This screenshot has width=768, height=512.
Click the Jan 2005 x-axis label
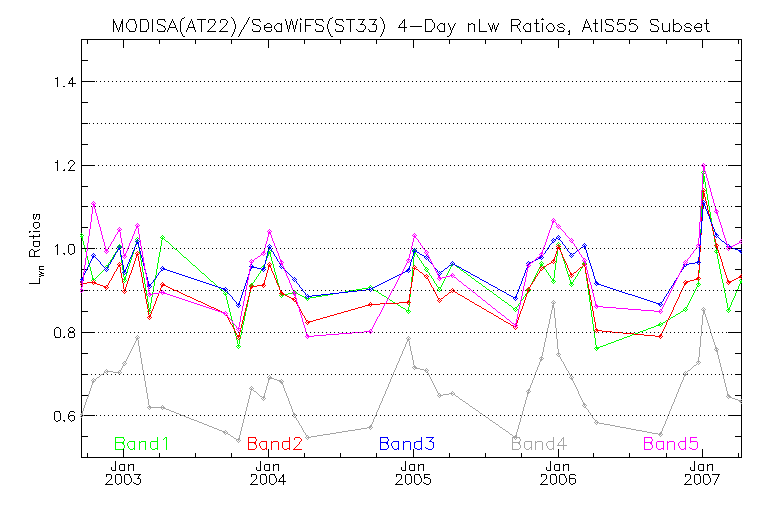(x=413, y=473)
